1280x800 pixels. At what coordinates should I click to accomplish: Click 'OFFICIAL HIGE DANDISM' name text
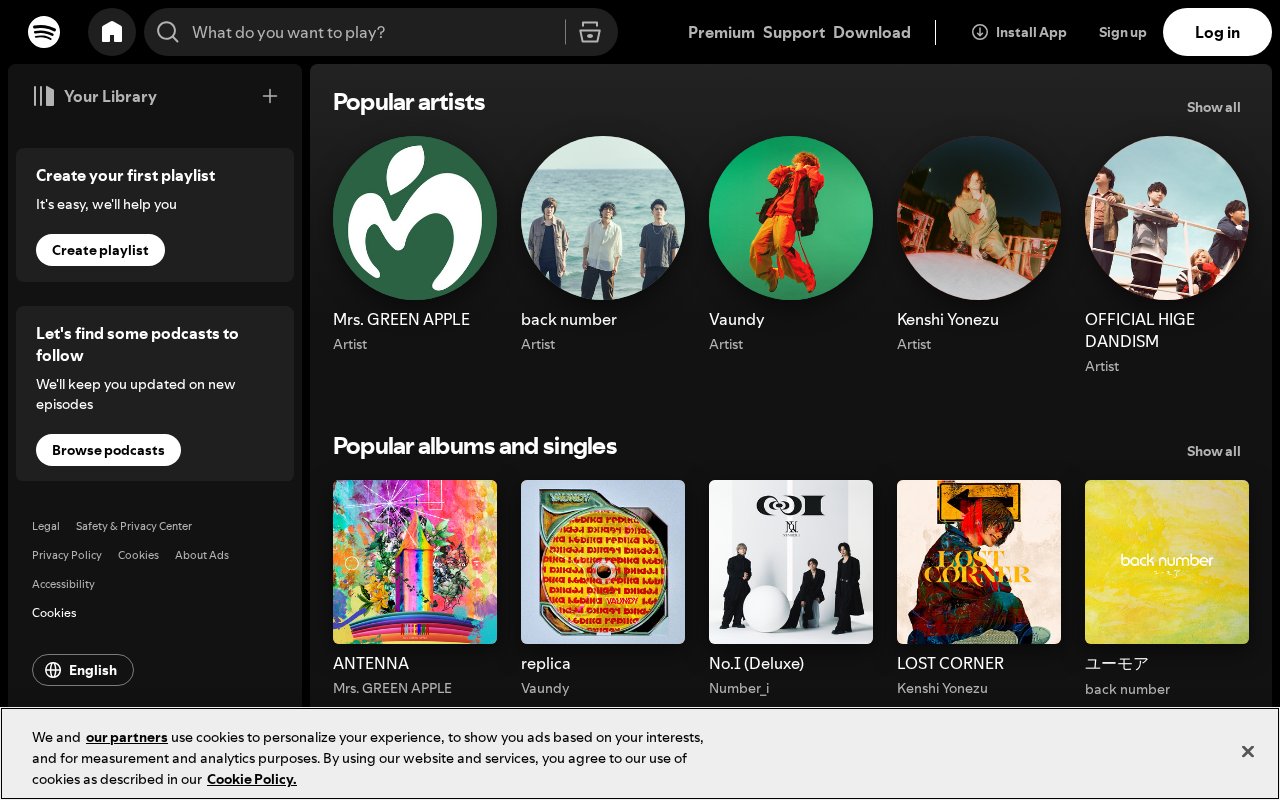(x=1140, y=330)
